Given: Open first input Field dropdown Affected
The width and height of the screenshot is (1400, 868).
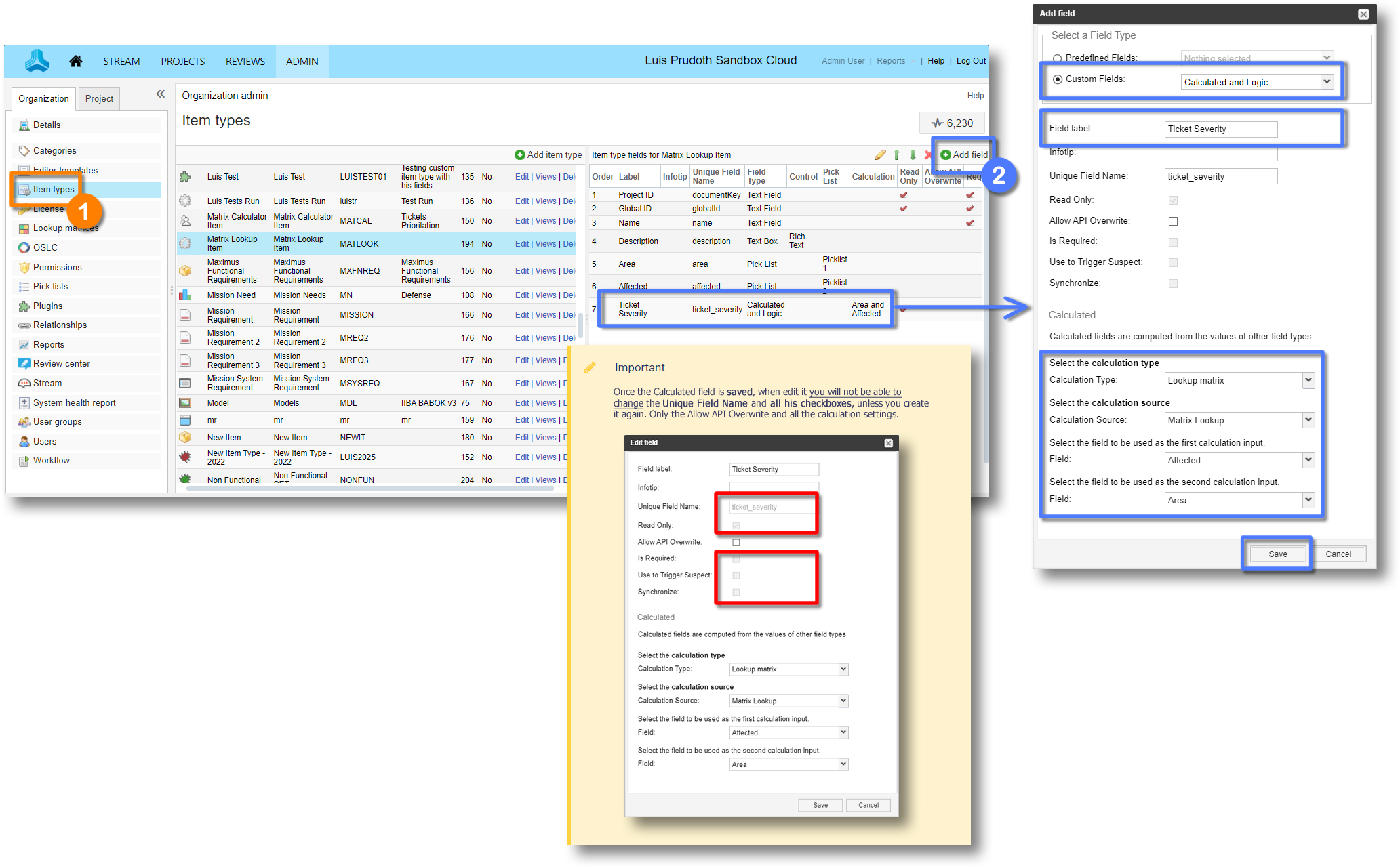Looking at the screenshot, I should [1239, 460].
